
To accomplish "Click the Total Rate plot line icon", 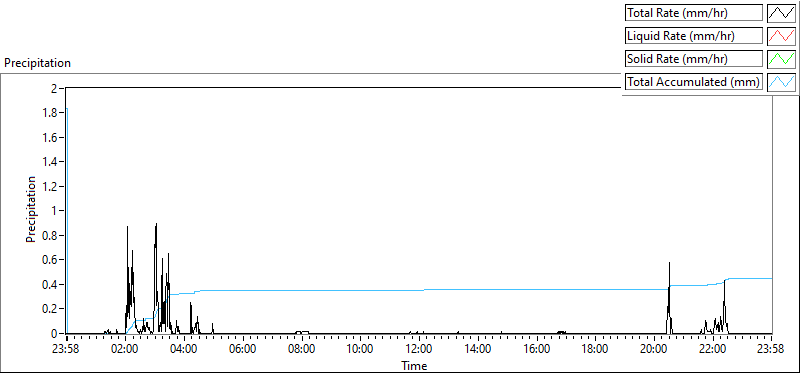I will coord(781,13).
